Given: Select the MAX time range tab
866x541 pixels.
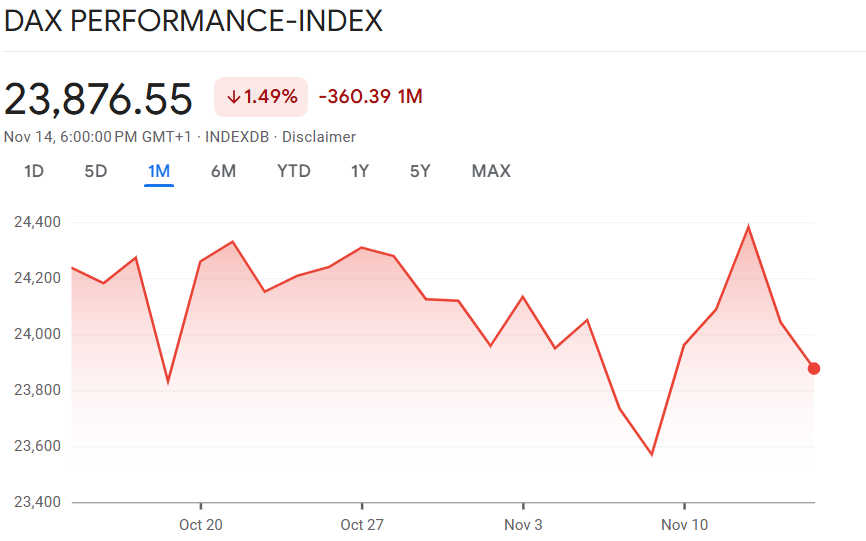Looking at the screenshot, I should pyautogui.click(x=491, y=171).
